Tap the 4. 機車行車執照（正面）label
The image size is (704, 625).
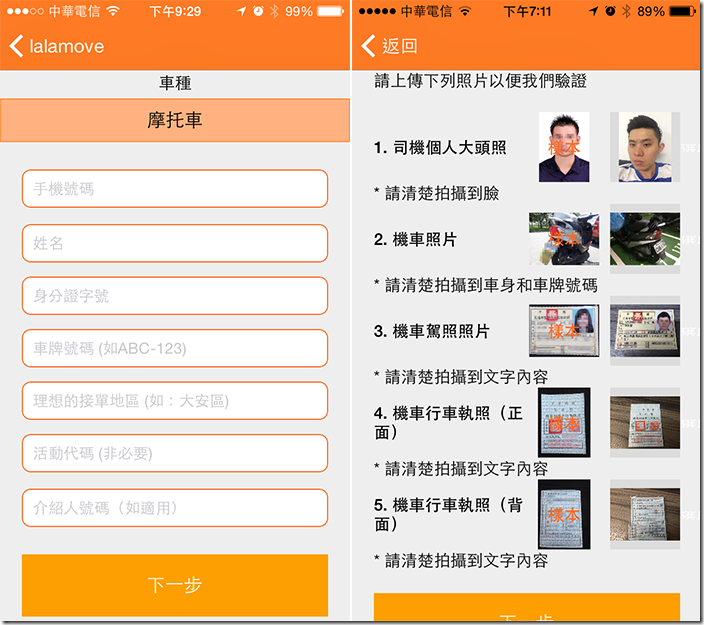coord(448,423)
